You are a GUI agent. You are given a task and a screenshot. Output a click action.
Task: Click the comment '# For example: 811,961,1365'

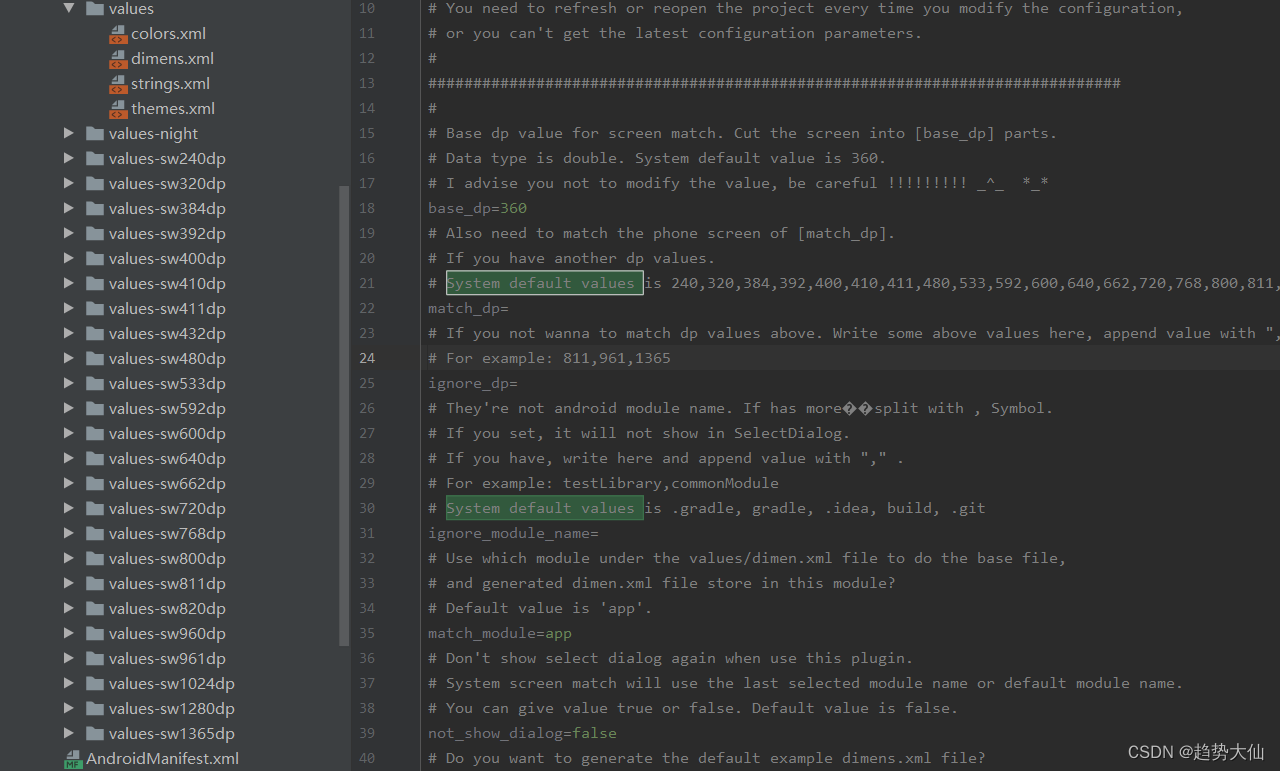(x=549, y=358)
